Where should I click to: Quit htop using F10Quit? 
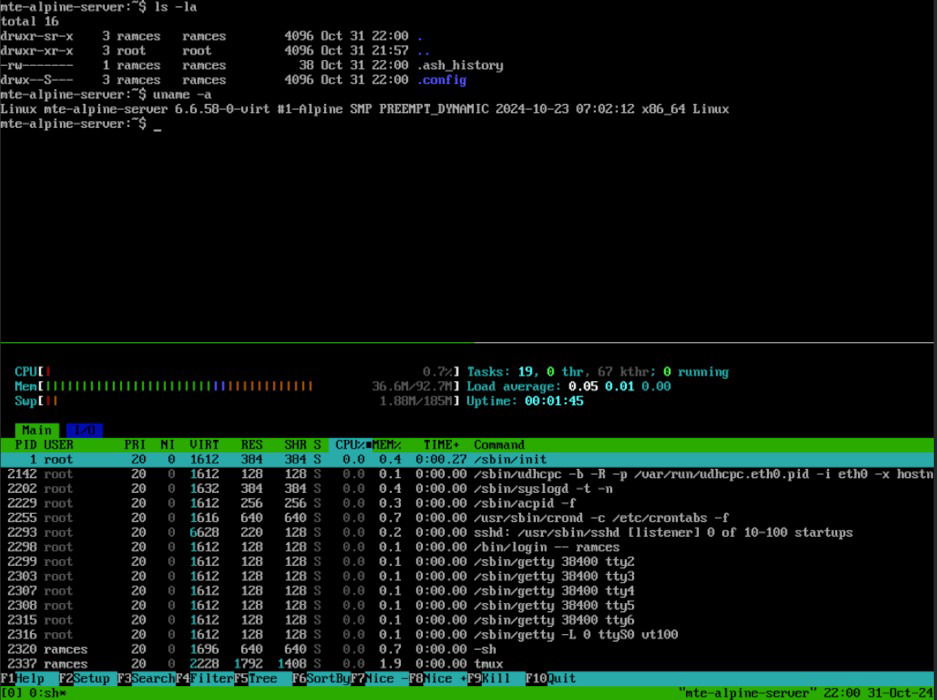[x=550, y=677]
